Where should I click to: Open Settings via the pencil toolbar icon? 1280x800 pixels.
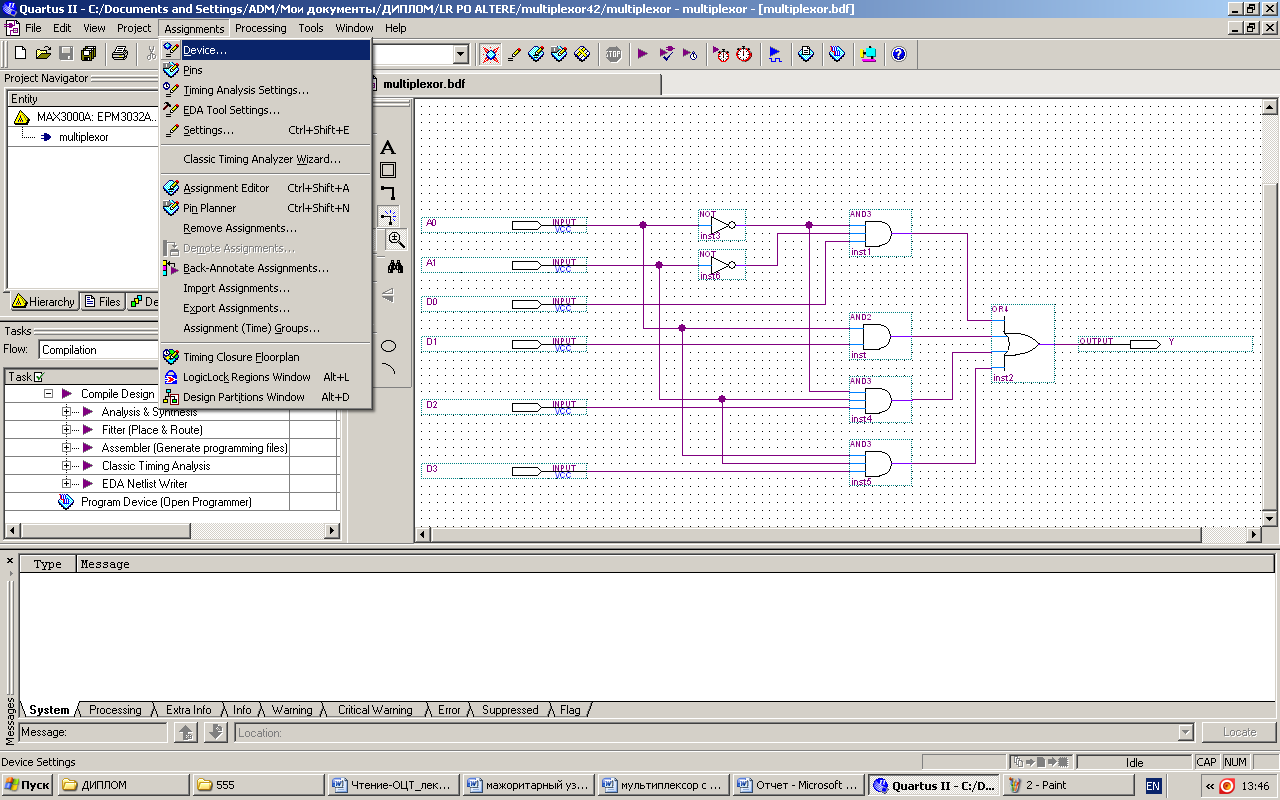click(514, 54)
